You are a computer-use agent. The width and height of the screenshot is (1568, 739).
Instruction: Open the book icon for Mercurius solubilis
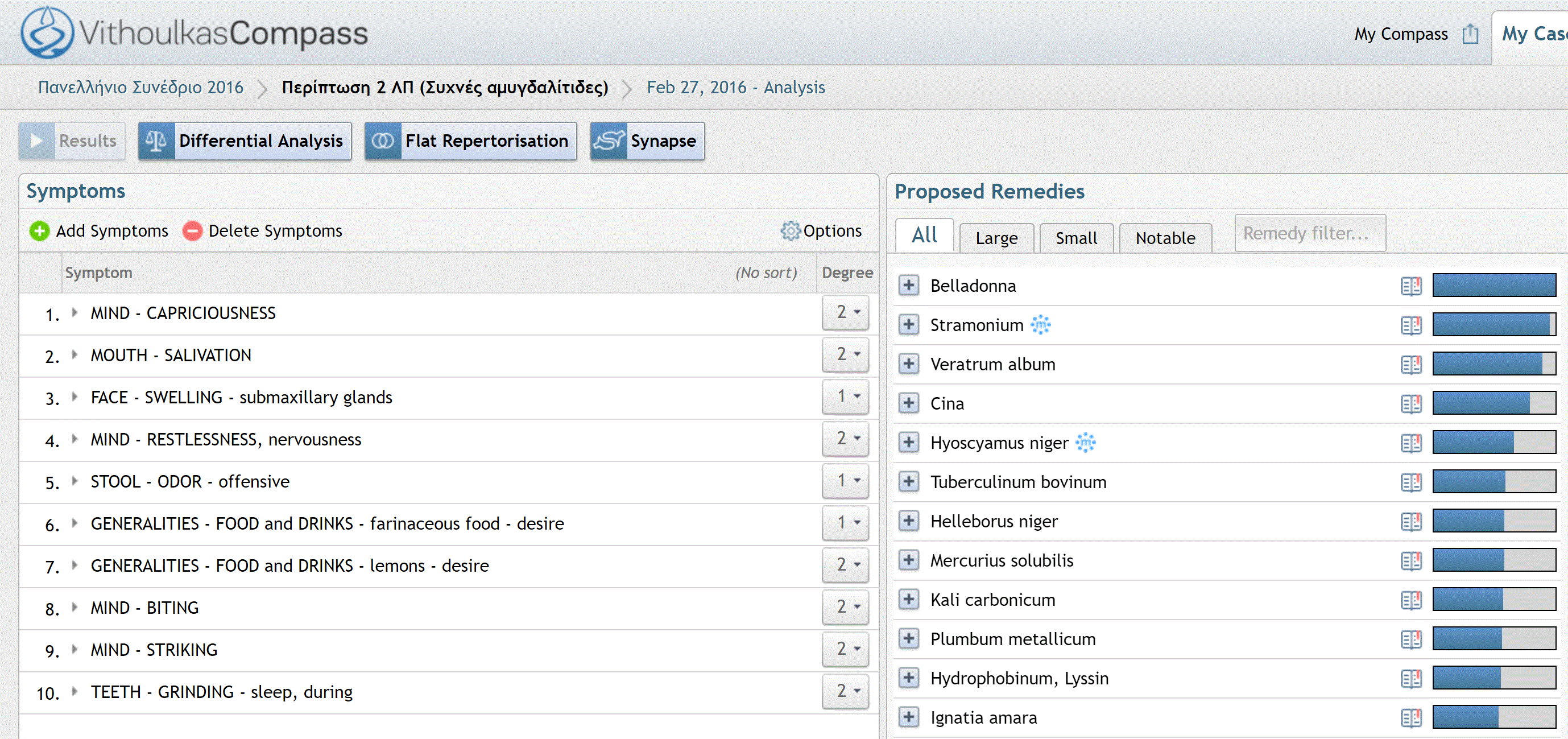click(1411, 560)
